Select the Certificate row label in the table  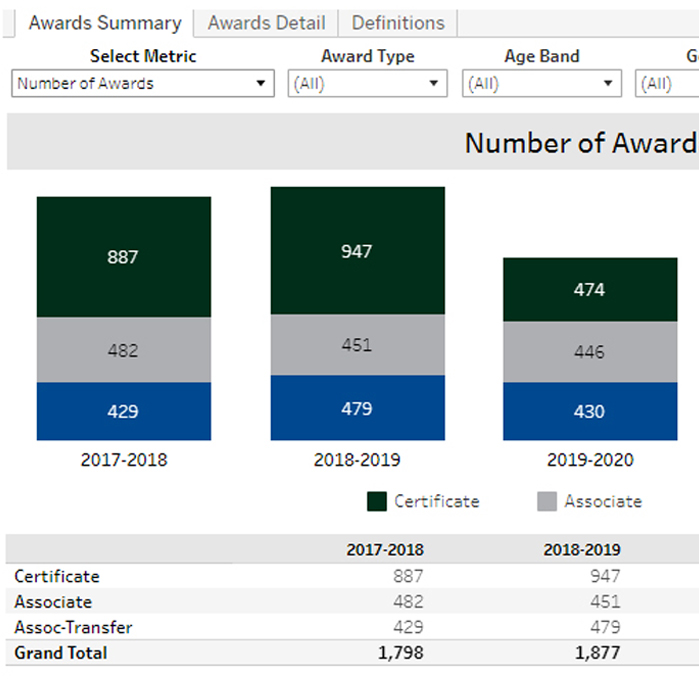[57, 576]
